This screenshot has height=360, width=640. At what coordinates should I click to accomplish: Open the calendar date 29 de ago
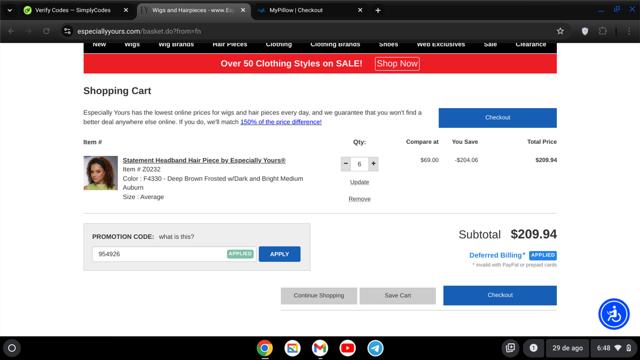point(567,348)
